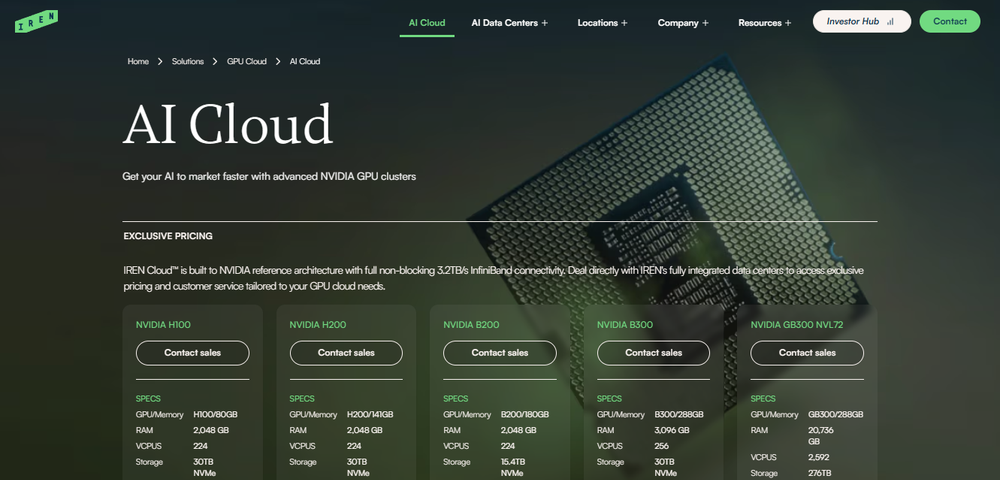Click the 15.4TB NVMe storage value
Image resolution: width=1000 pixels, height=480 pixels.
[513, 467]
